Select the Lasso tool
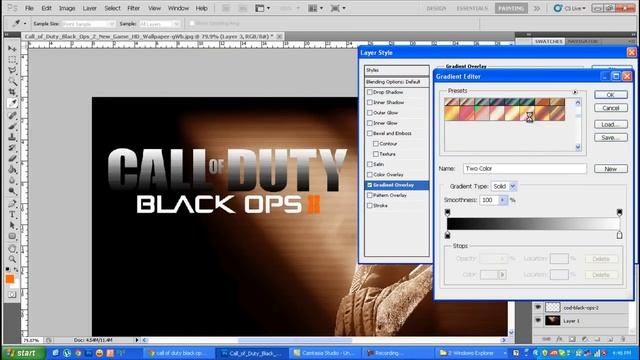Viewport: 640px width, 360px height. (x=12, y=70)
